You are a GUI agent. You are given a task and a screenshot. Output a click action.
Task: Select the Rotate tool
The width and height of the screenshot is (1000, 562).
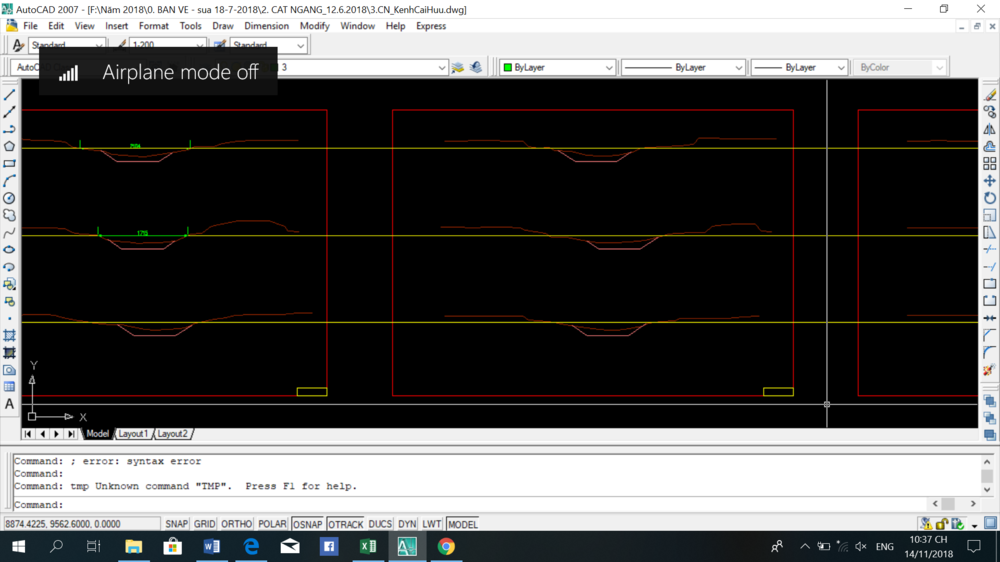click(x=990, y=198)
